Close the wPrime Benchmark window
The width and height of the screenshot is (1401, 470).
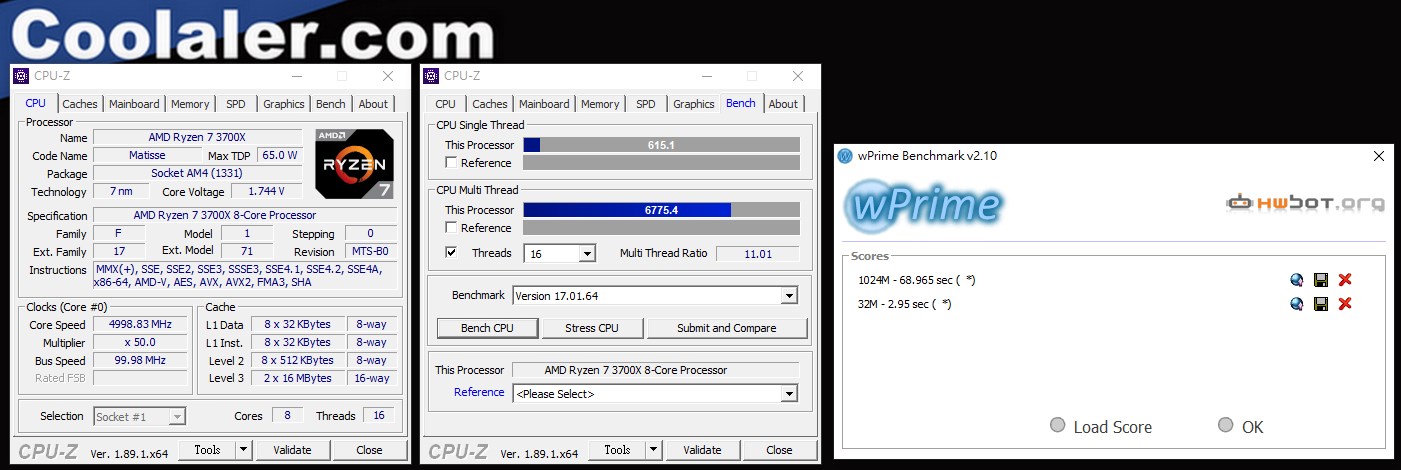[1379, 156]
